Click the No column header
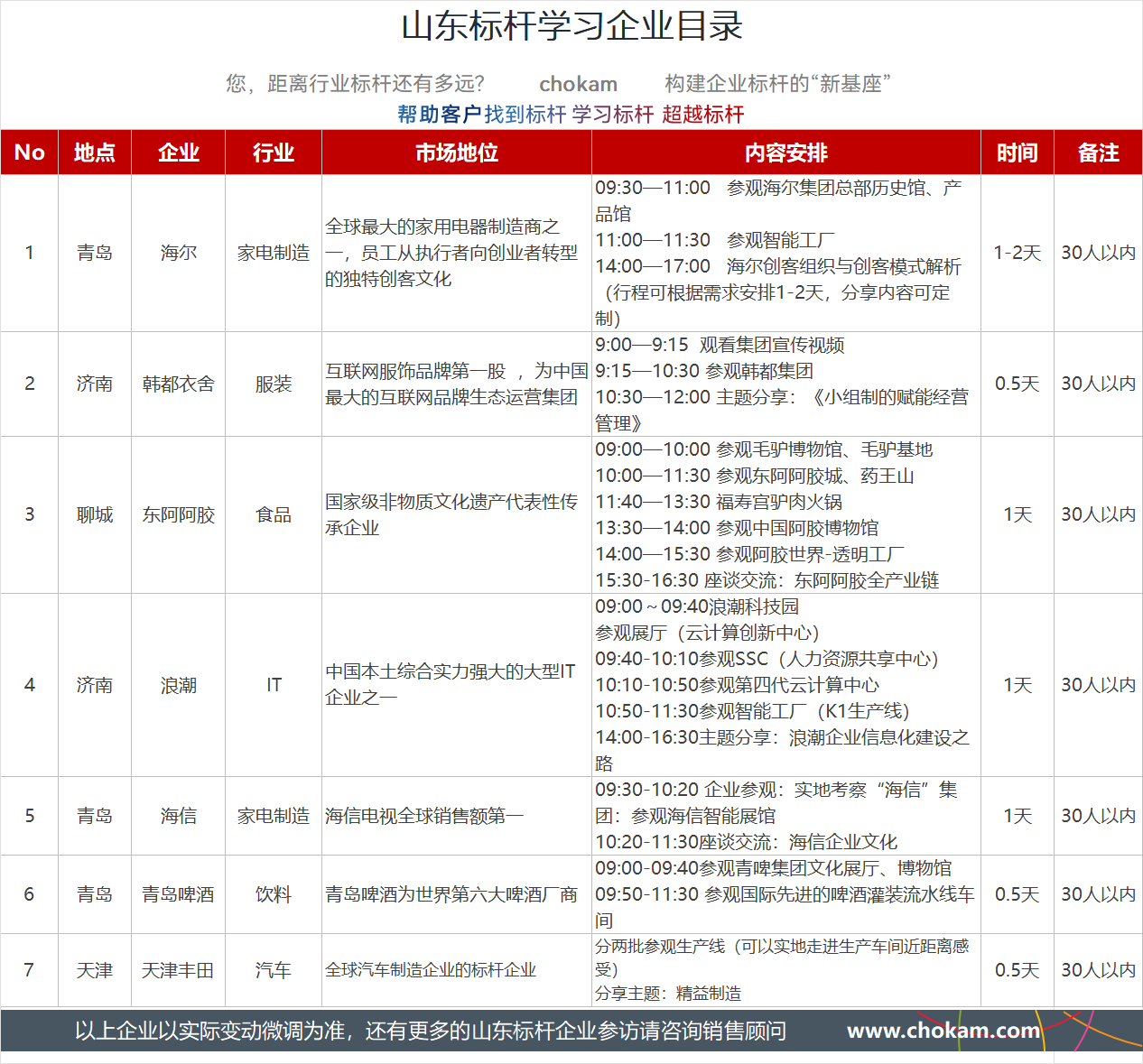The width and height of the screenshot is (1143, 1064). tap(30, 153)
